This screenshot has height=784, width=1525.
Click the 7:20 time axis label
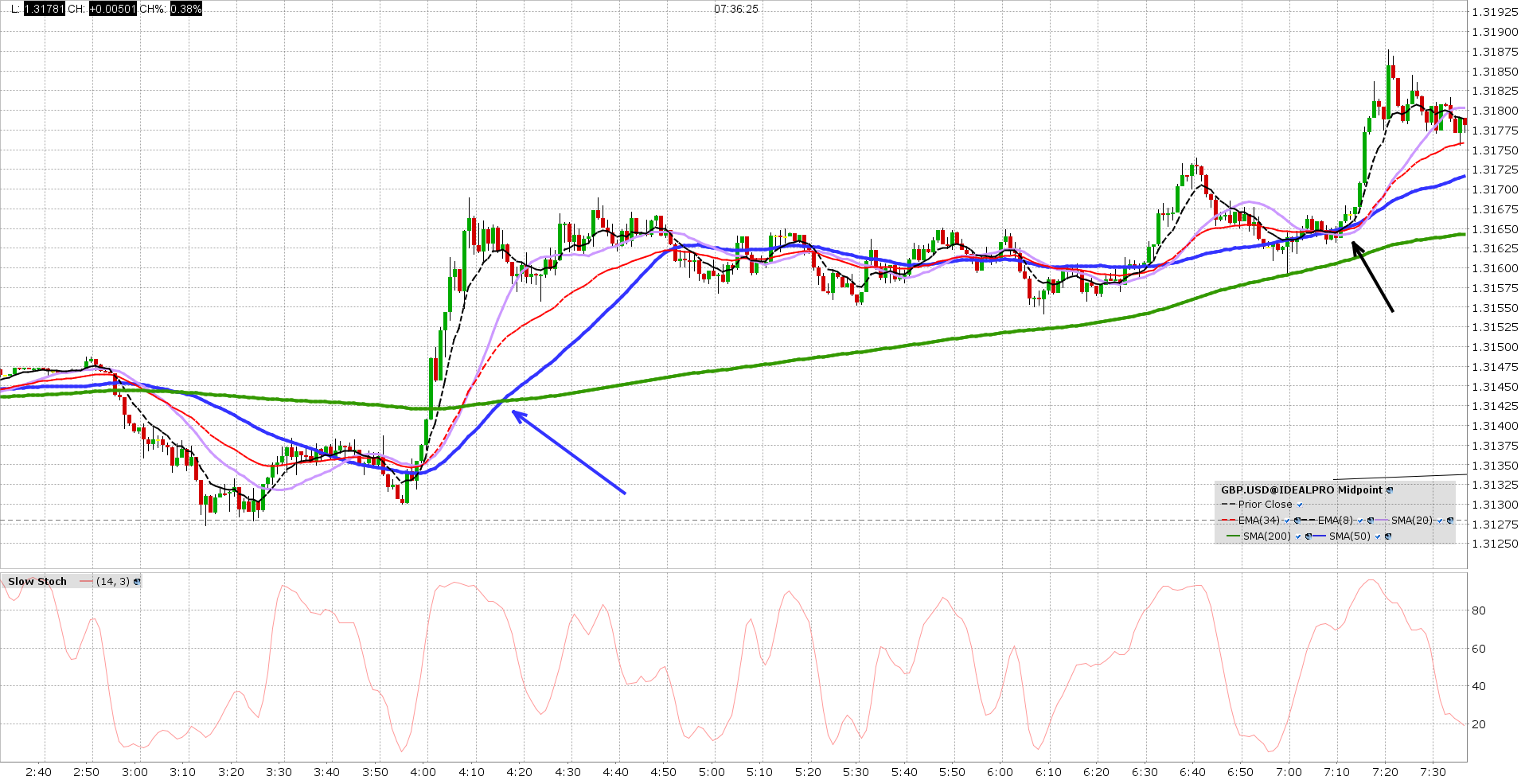1385,772
